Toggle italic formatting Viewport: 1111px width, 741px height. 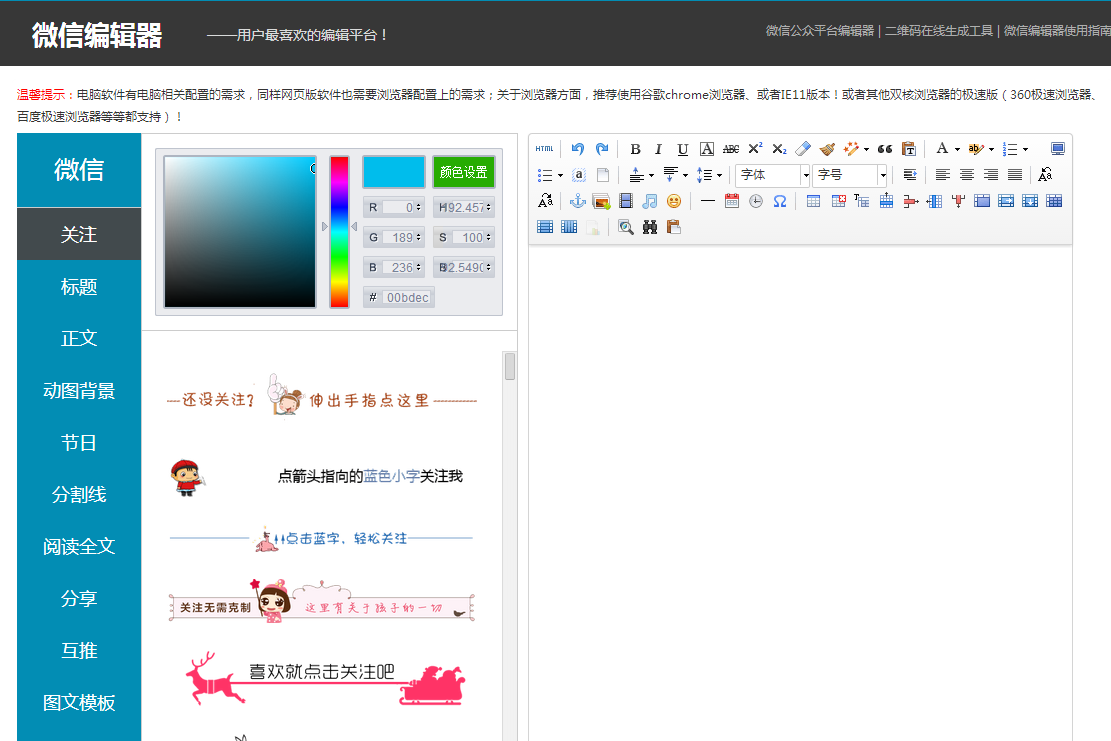(658, 149)
